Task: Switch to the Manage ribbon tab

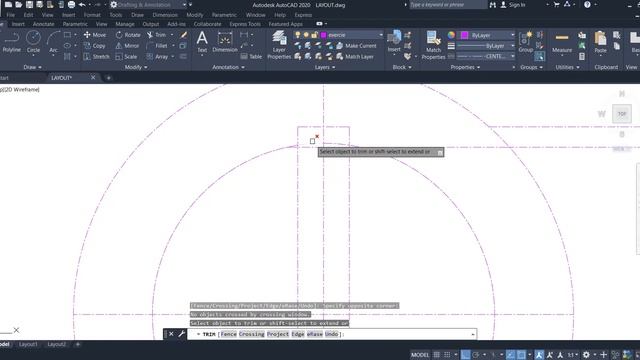Action: 125,24
